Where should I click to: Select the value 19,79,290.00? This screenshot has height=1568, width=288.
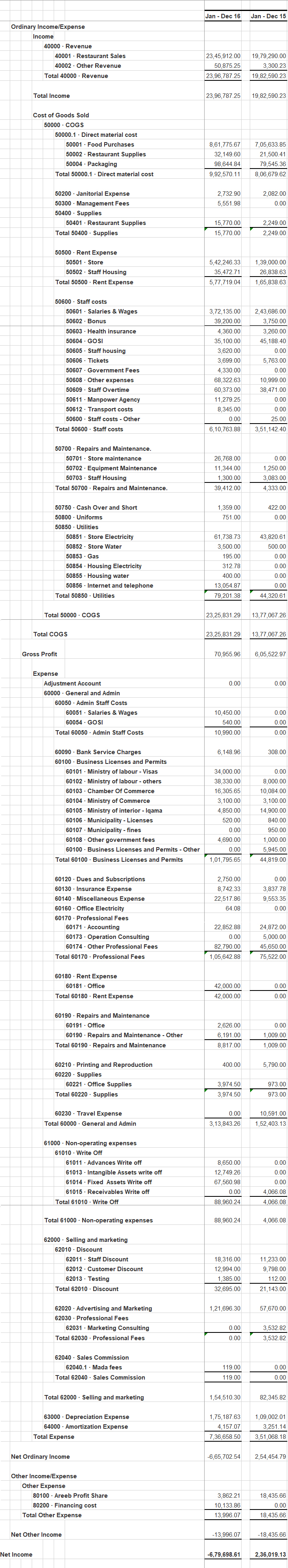tap(268, 56)
